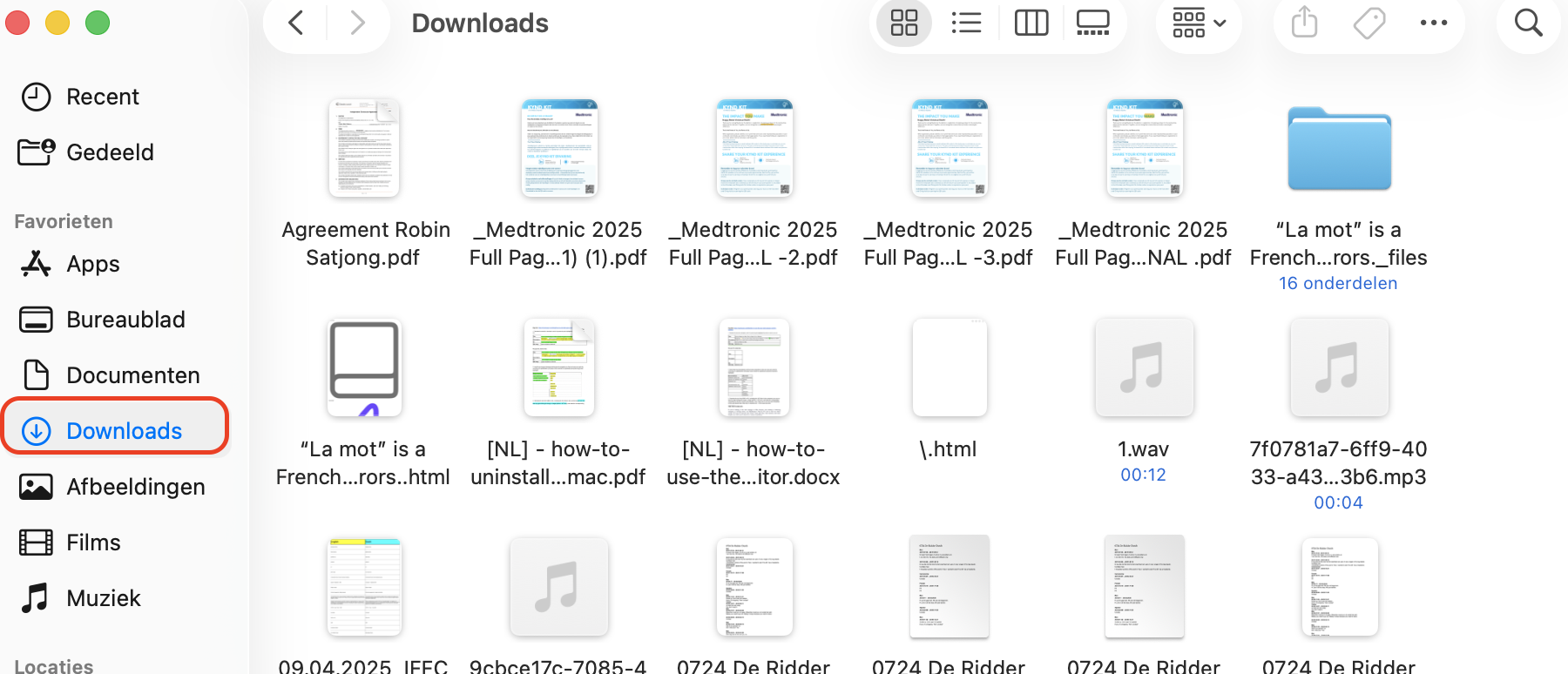This screenshot has width=1568, height=674.
Task: Select Agreement Robin Satjong.pdf thumbnail
Action: tap(363, 148)
